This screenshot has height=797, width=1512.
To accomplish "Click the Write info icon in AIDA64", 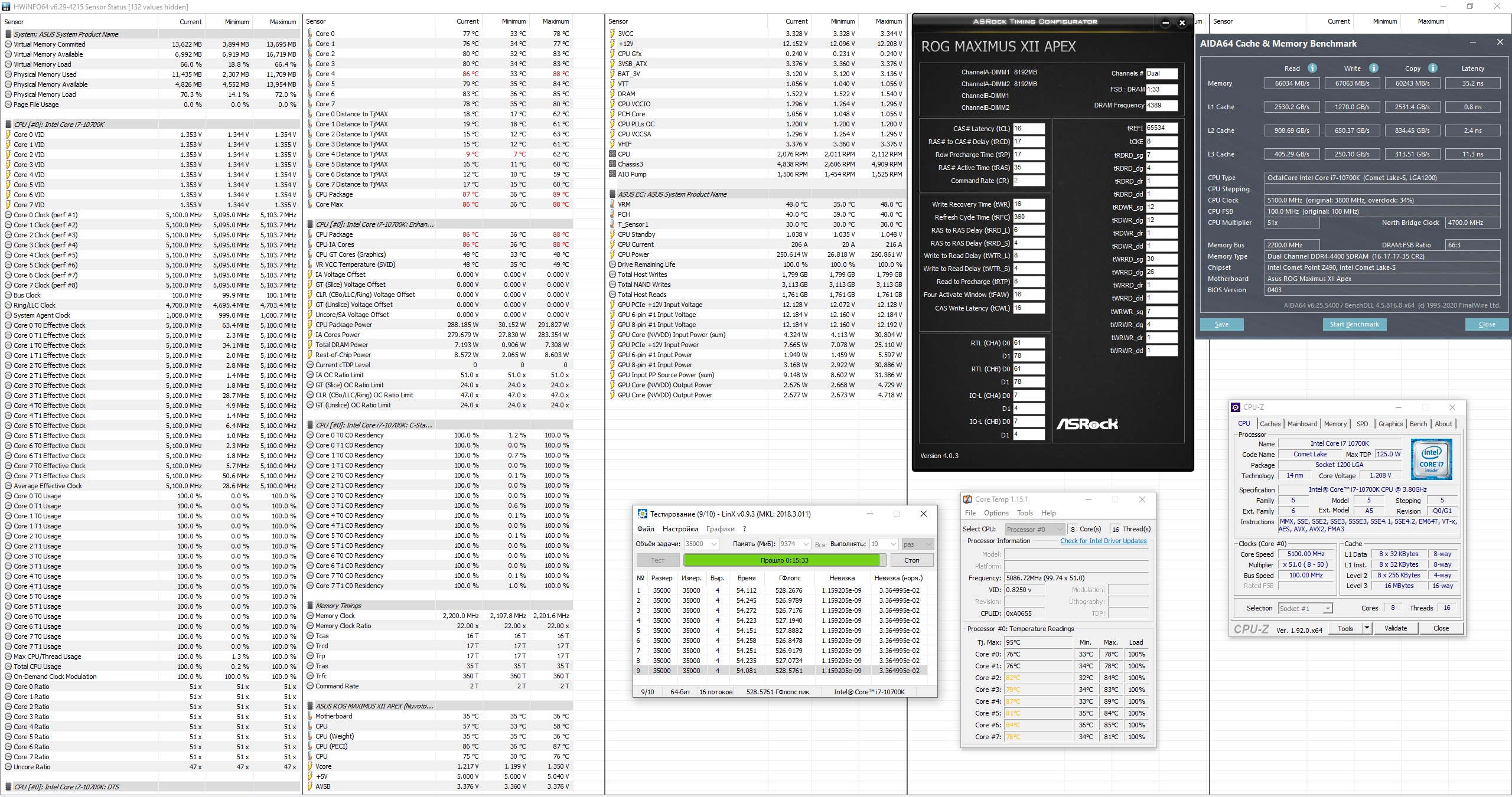I will coord(1373,68).
